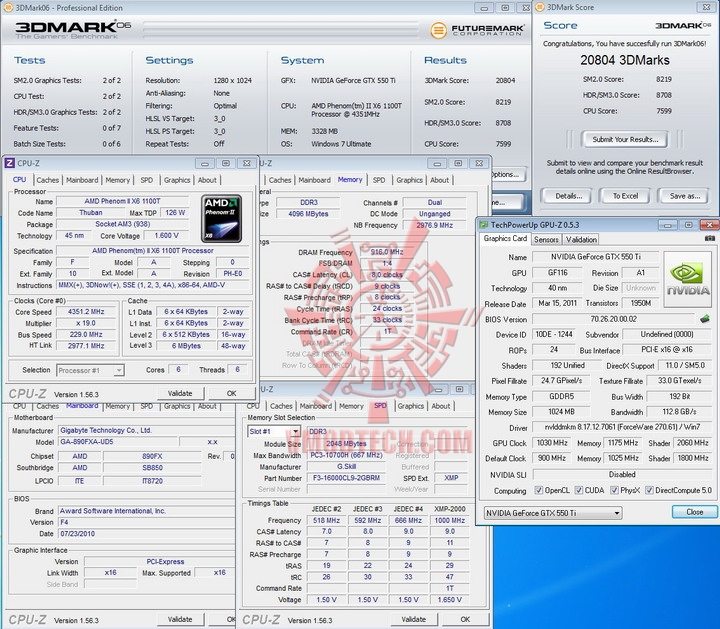720x629 pixels.
Task: Click the BIOS date 07/23/2010 field
Action: 146,534
